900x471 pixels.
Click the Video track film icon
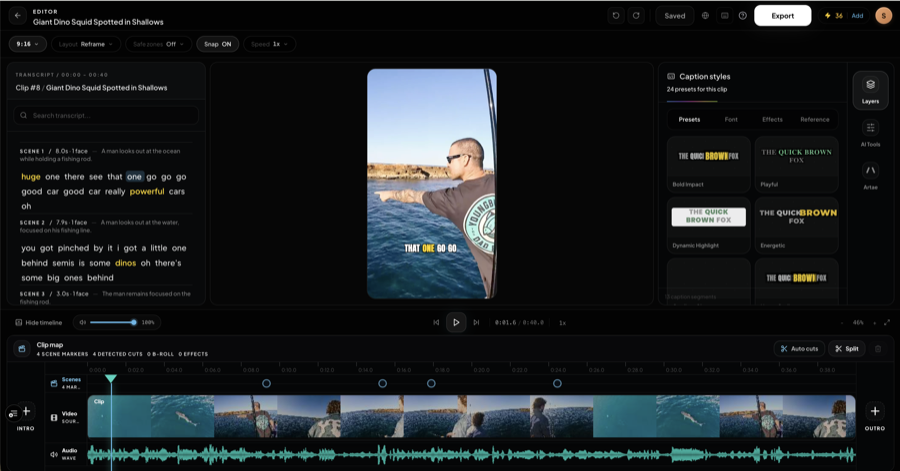pyautogui.click(x=54, y=417)
